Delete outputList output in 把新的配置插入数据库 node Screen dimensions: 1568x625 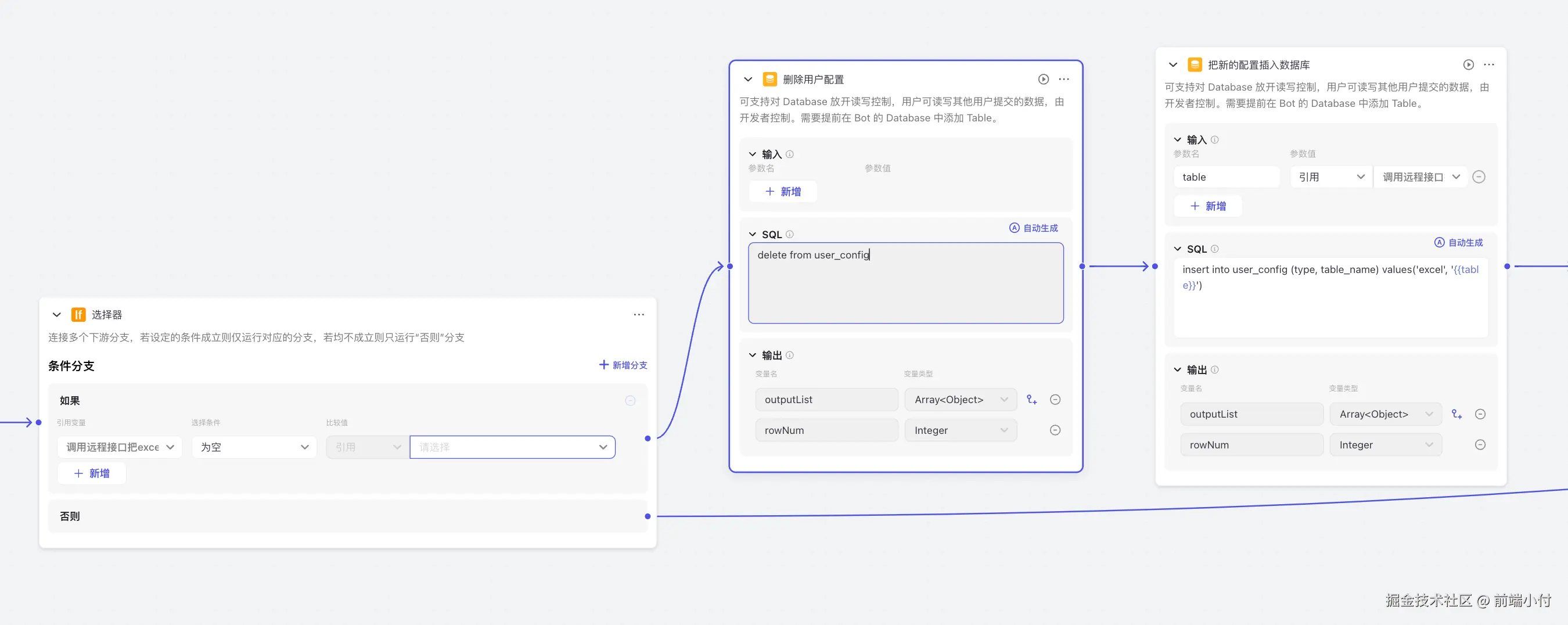coord(1480,414)
